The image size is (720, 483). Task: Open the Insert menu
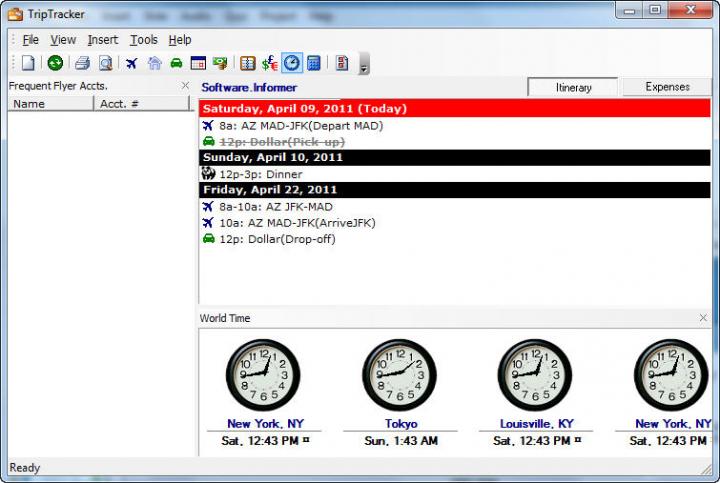102,40
